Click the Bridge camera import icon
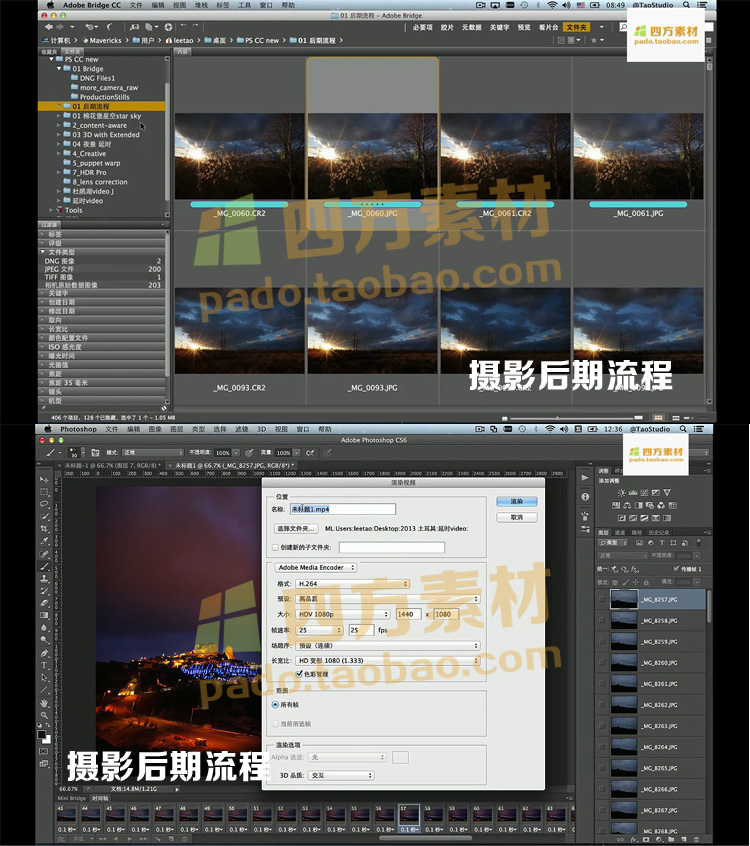This screenshot has width=750, height=846. point(134,27)
